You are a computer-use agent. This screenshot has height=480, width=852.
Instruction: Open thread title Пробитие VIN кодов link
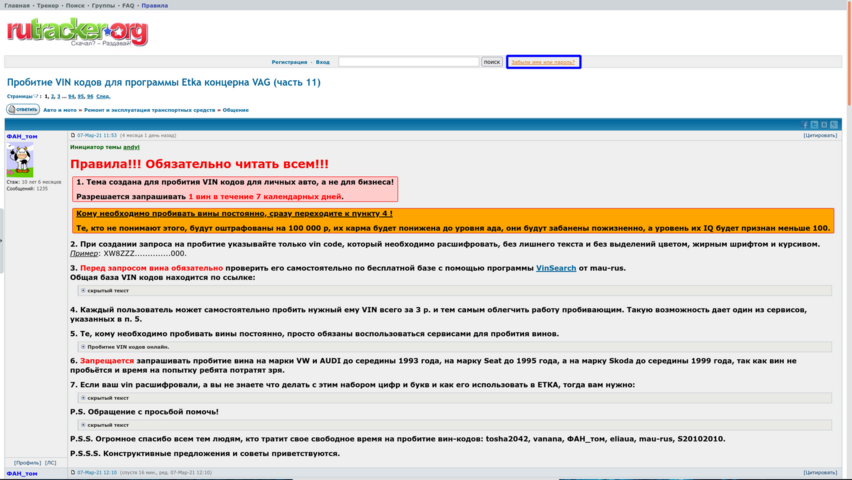pyautogui.click(x=164, y=83)
